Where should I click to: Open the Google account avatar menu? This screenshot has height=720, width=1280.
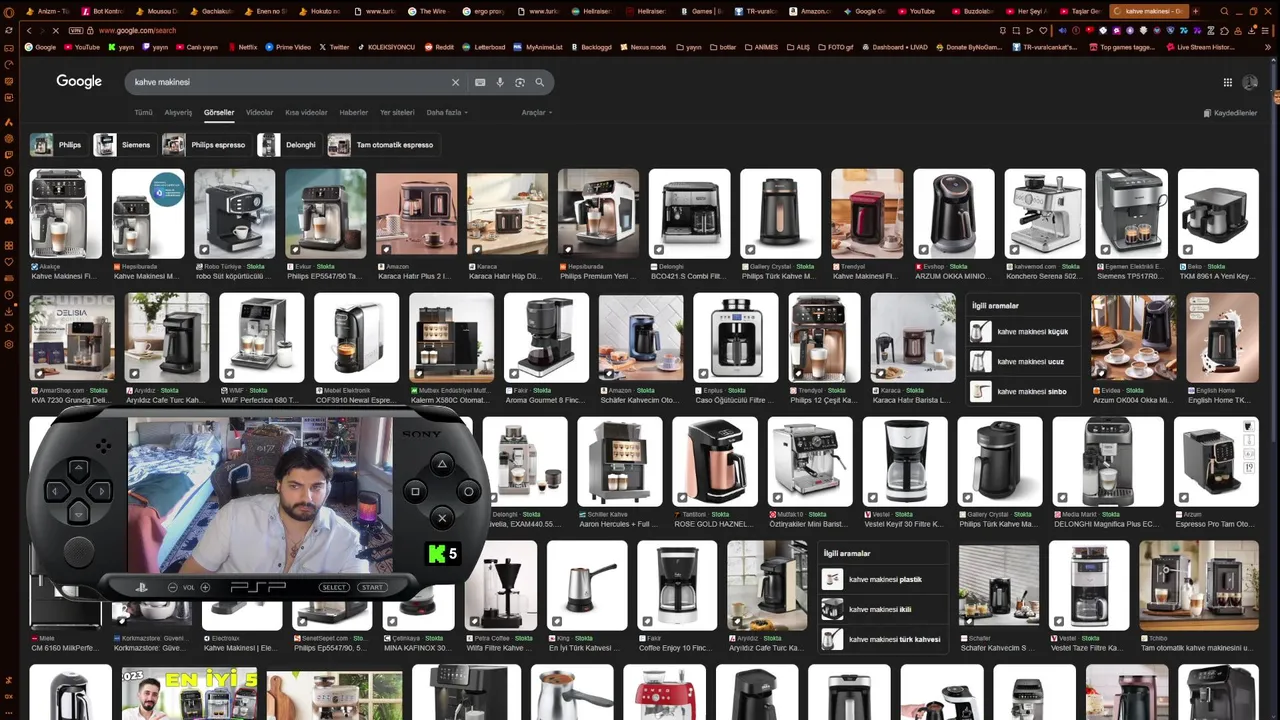click(1250, 82)
